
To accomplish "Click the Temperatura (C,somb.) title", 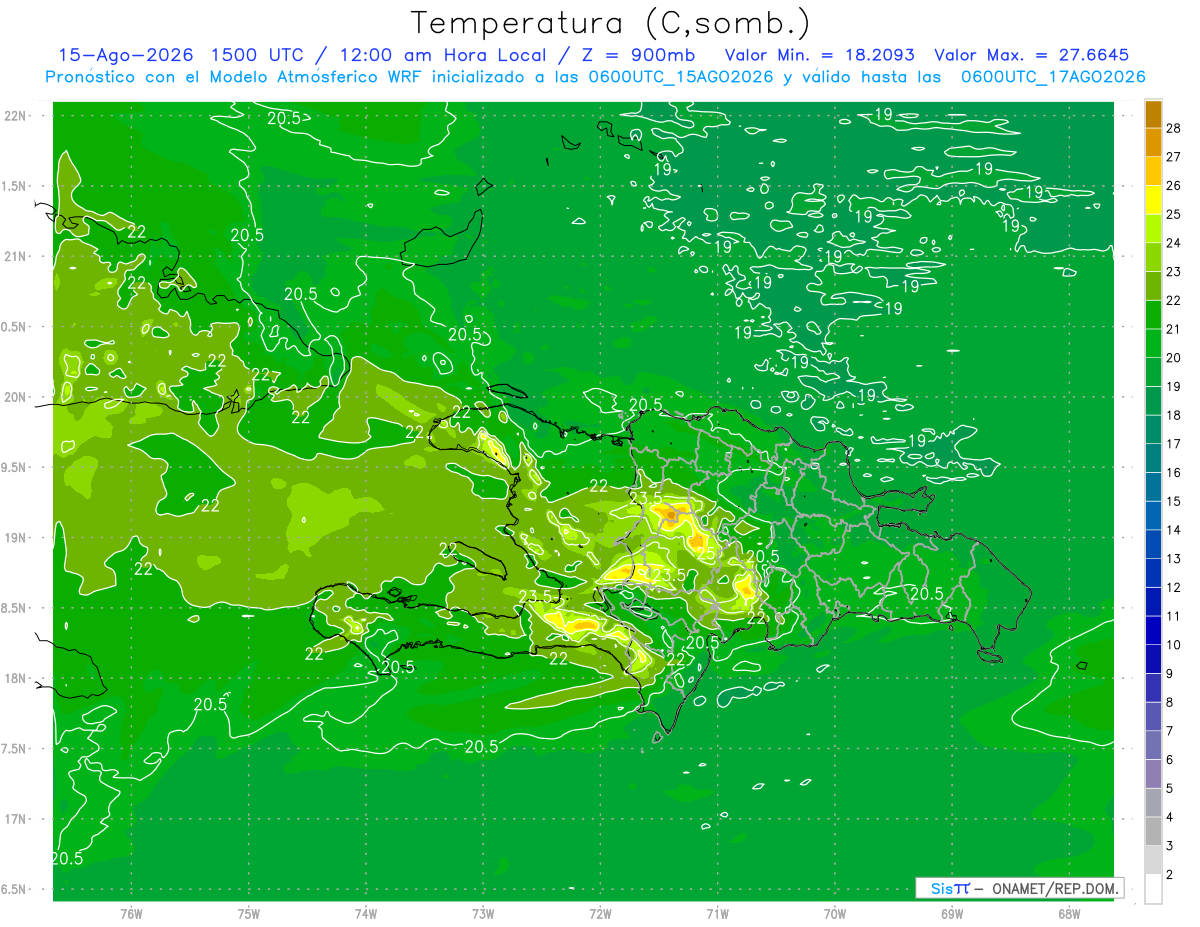I will [610, 24].
